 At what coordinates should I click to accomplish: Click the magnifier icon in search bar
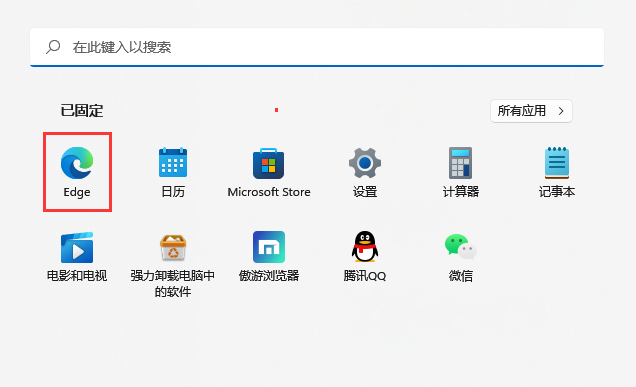[x=53, y=47]
